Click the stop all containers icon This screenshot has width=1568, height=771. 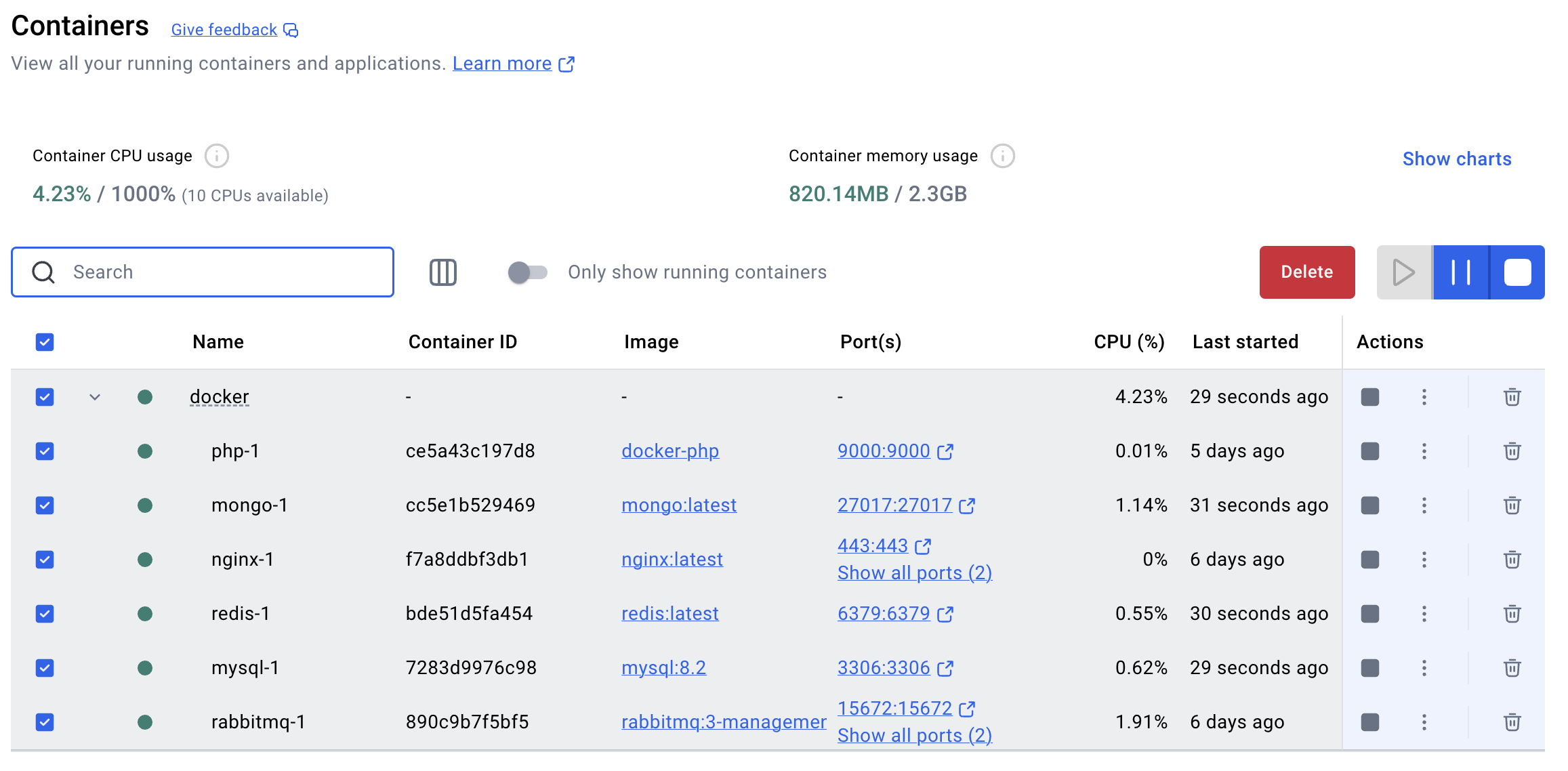pyautogui.click(x=1517, y=272)
